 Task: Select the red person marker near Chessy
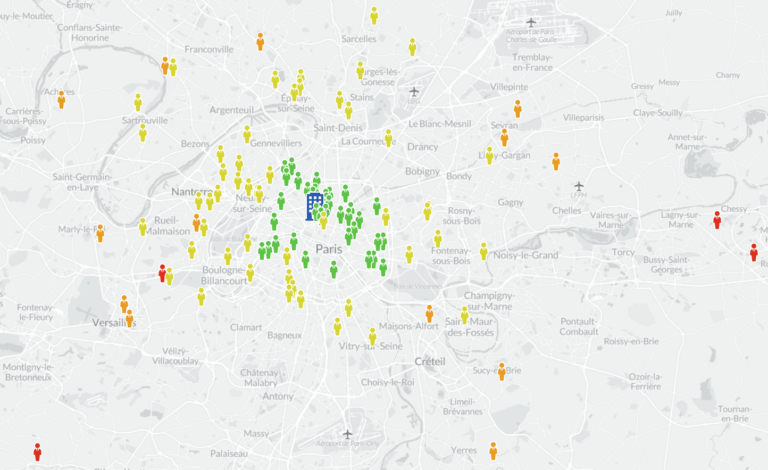717,220
